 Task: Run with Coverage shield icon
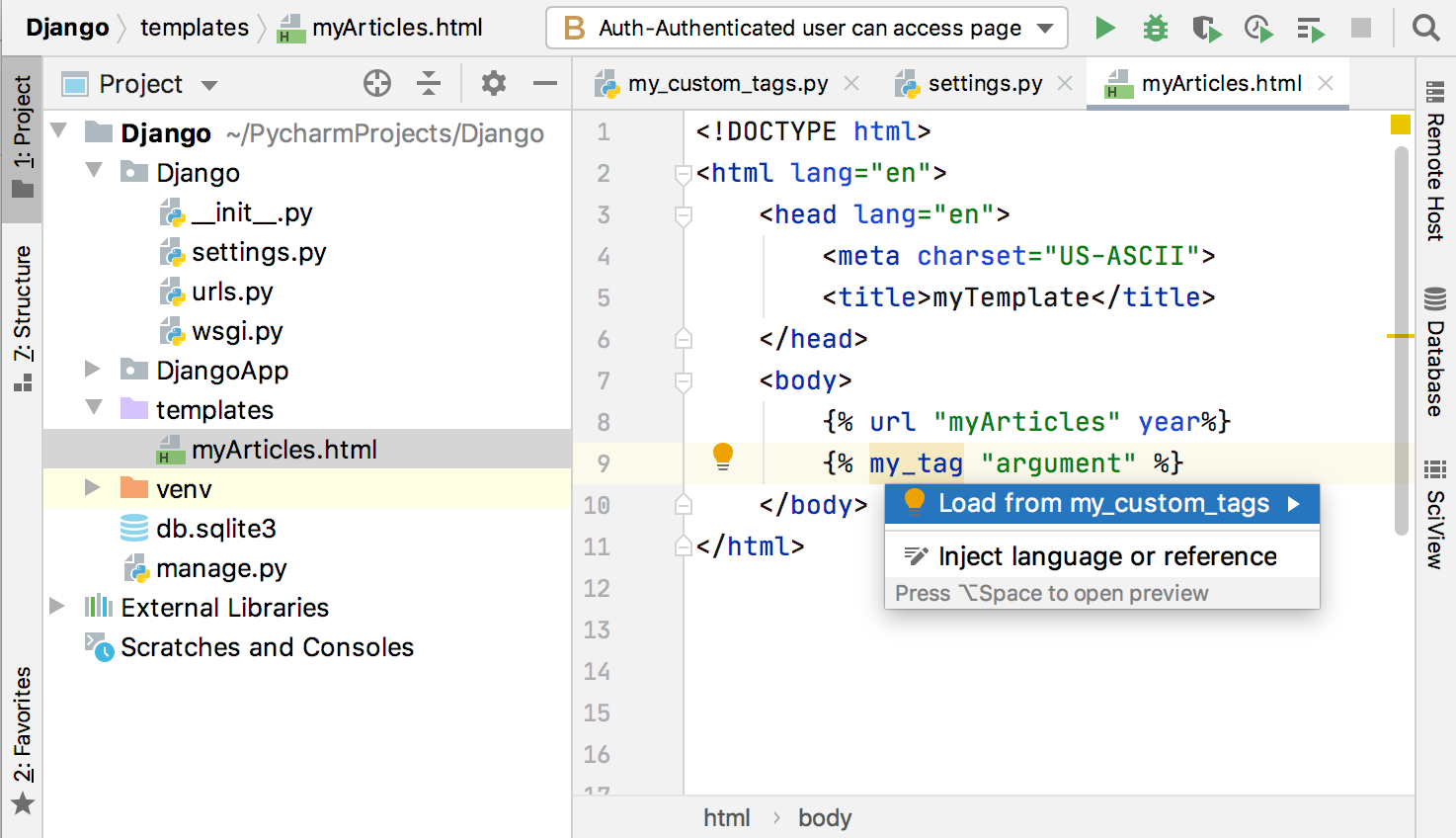tap(1206, 28)
